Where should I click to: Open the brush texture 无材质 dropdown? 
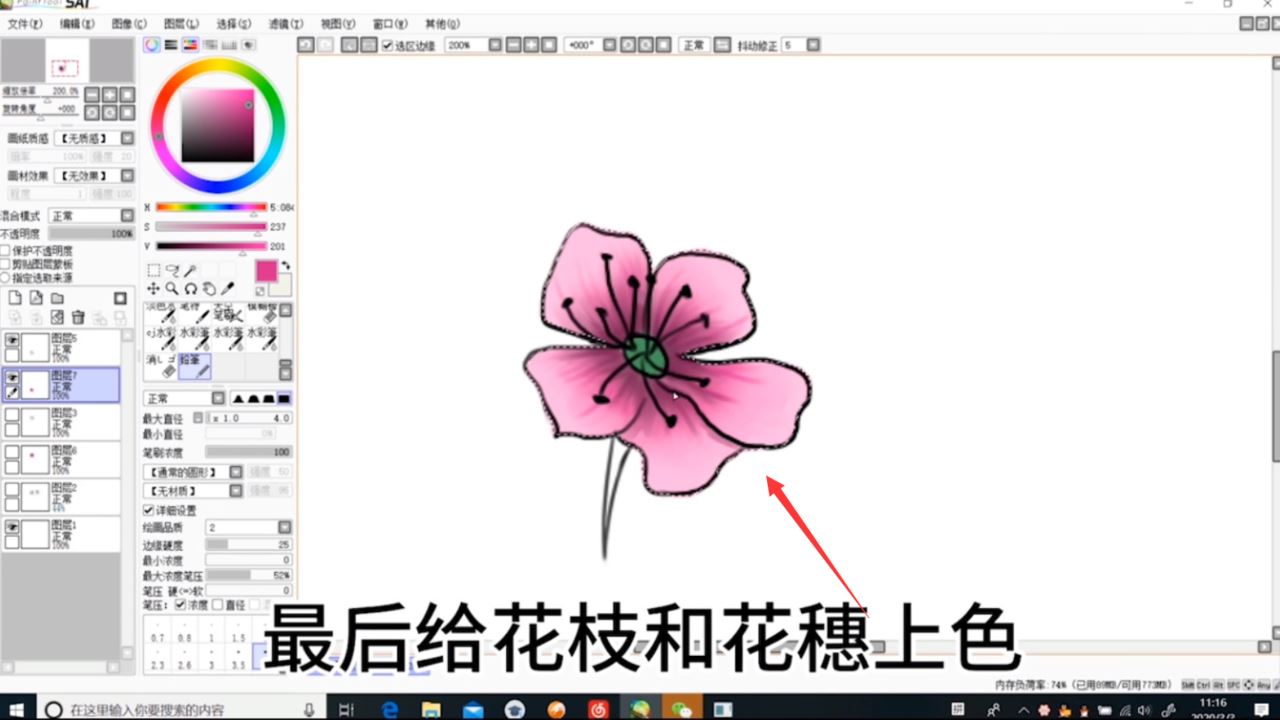193,491
